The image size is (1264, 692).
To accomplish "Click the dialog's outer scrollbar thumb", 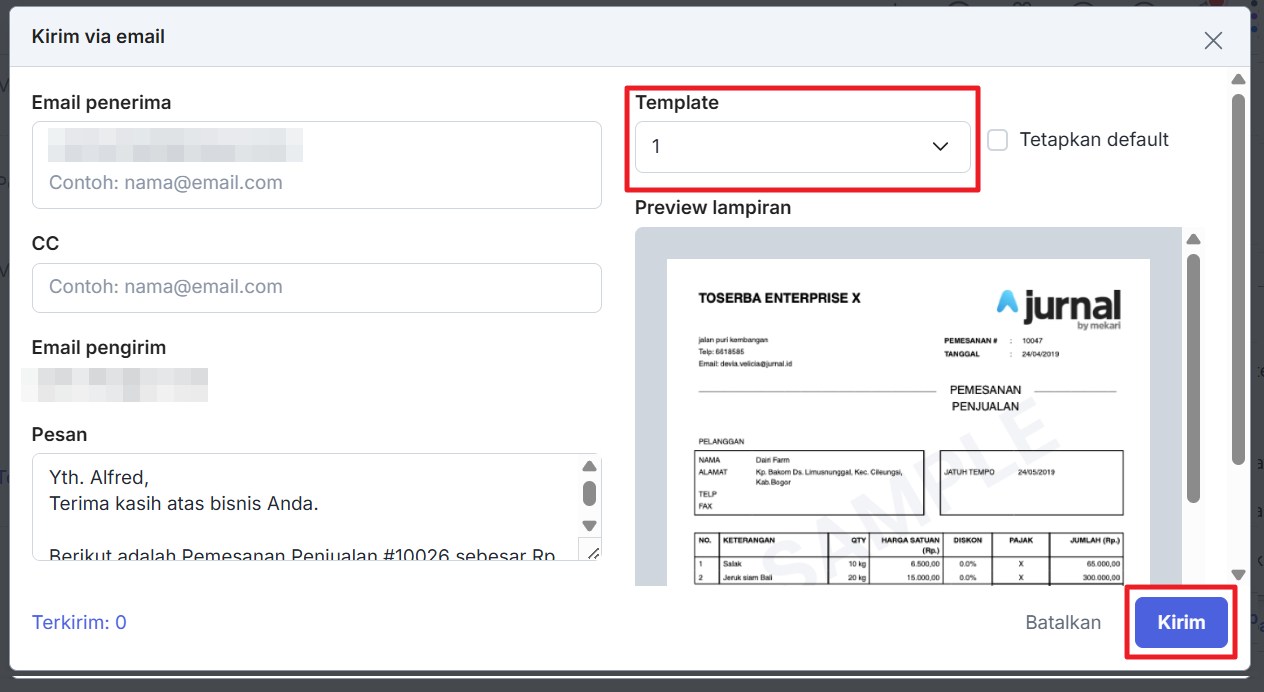I will (x=1238, y=280).
